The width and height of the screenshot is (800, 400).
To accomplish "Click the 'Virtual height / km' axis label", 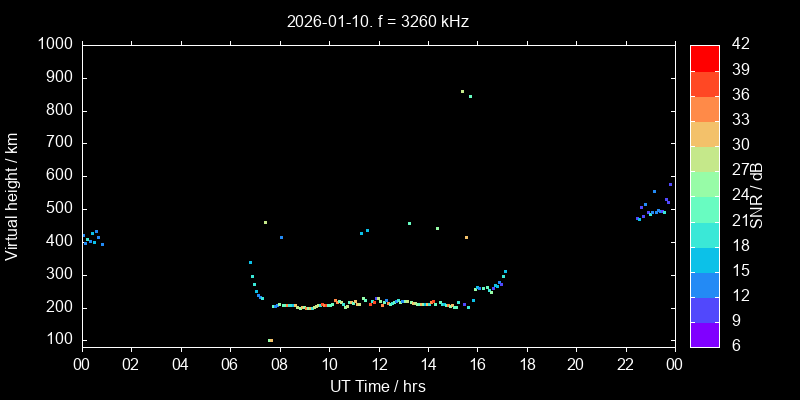I will [12, 196].
